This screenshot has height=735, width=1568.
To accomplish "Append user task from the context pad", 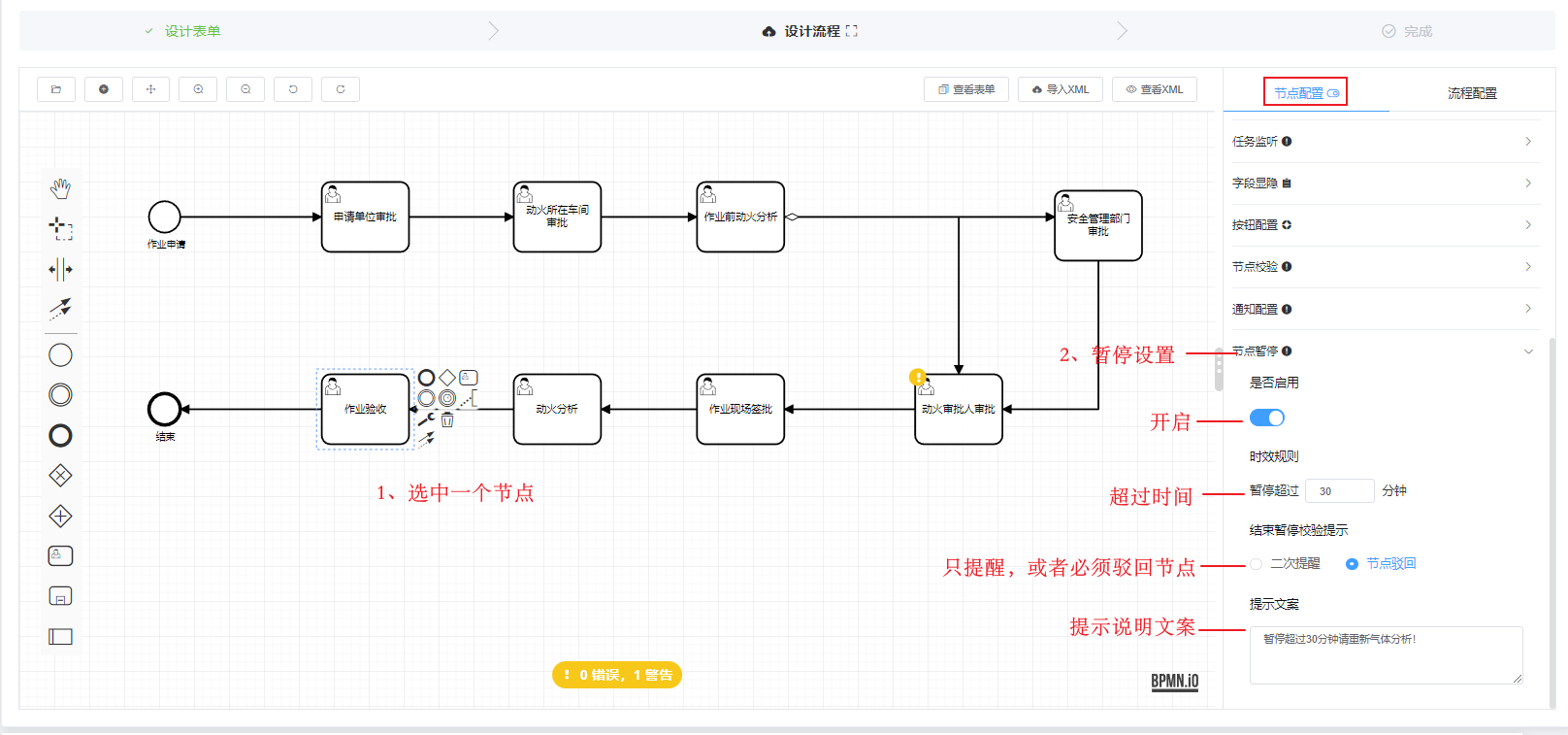I will pyautogui.click(x=469, y=377).
